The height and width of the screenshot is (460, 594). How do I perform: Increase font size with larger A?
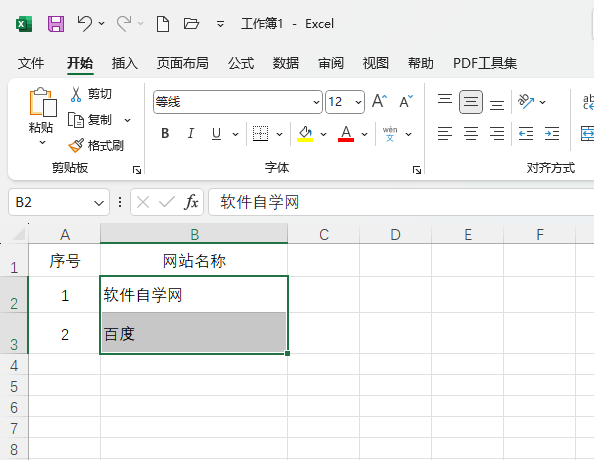point(379,102)
